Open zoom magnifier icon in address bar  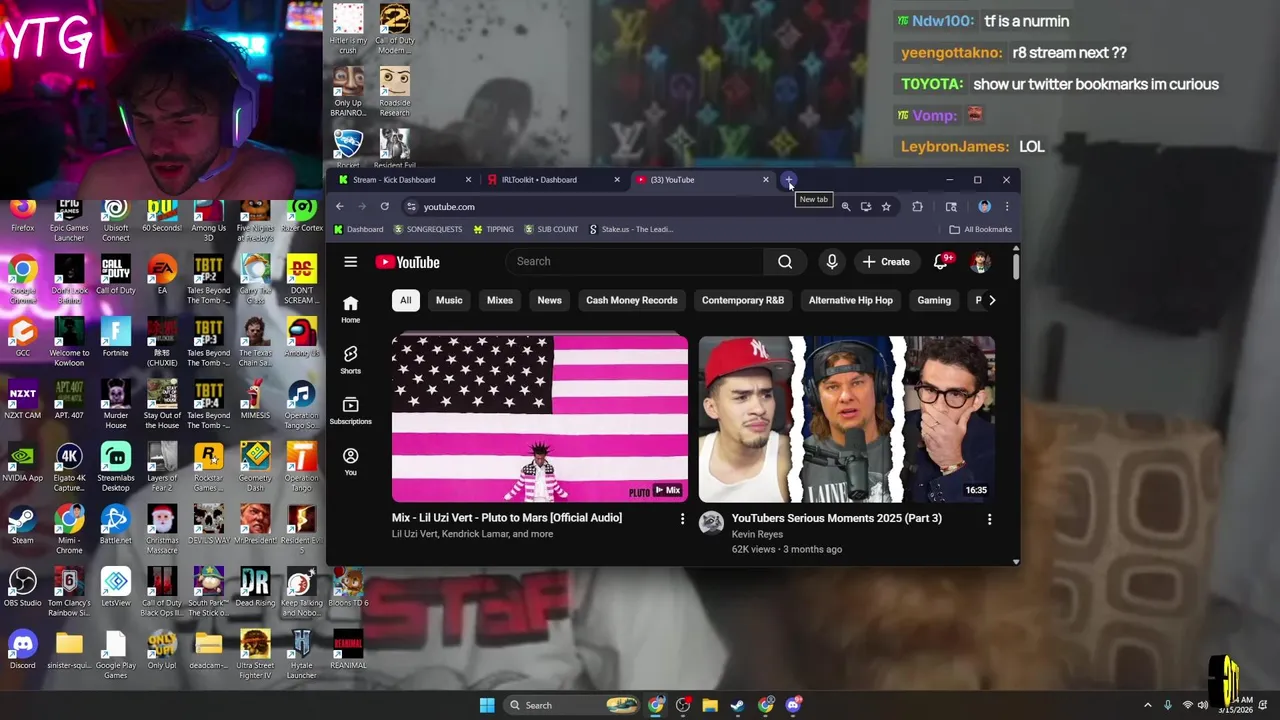point(846,207)
